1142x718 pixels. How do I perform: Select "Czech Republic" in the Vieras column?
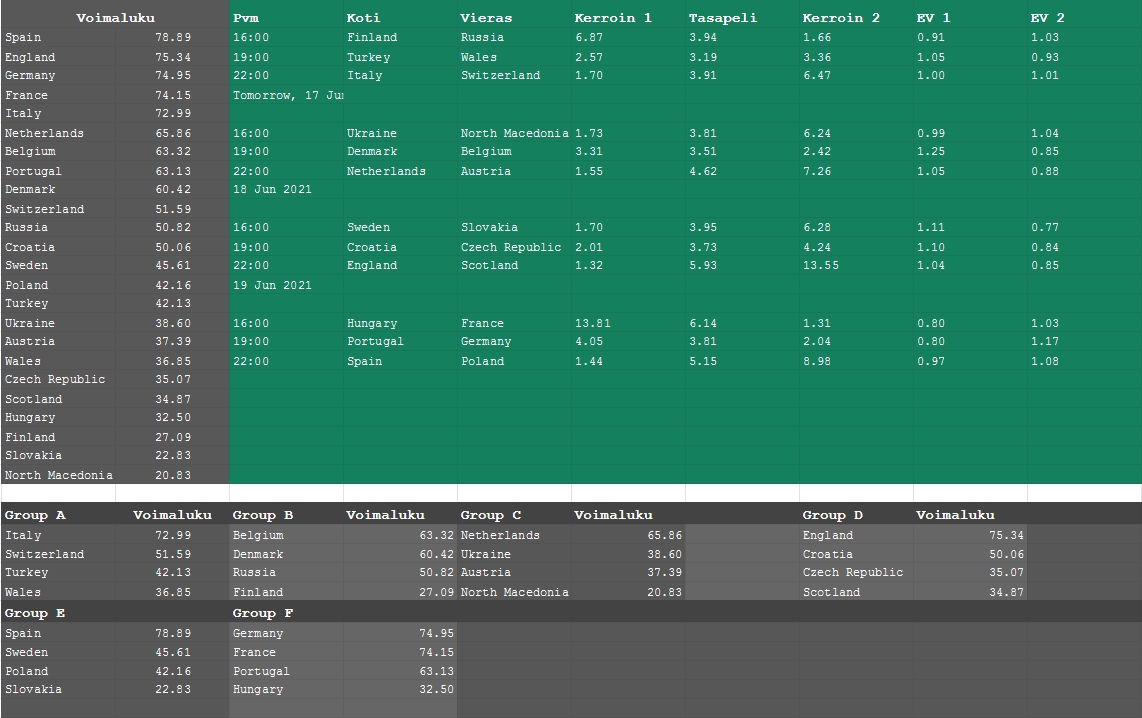coord(511,248)
